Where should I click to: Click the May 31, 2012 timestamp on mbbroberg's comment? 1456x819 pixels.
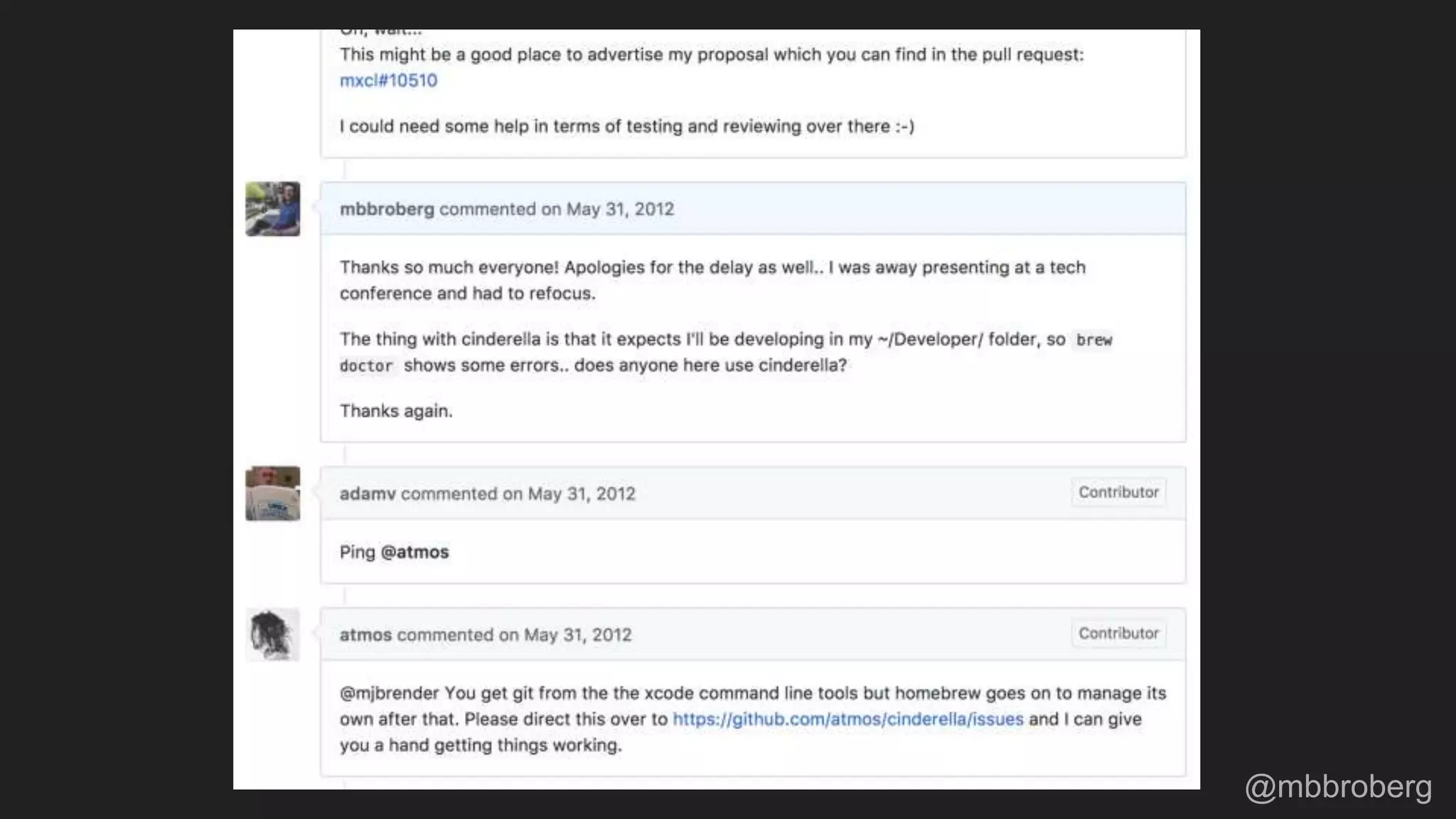(619, 209)
